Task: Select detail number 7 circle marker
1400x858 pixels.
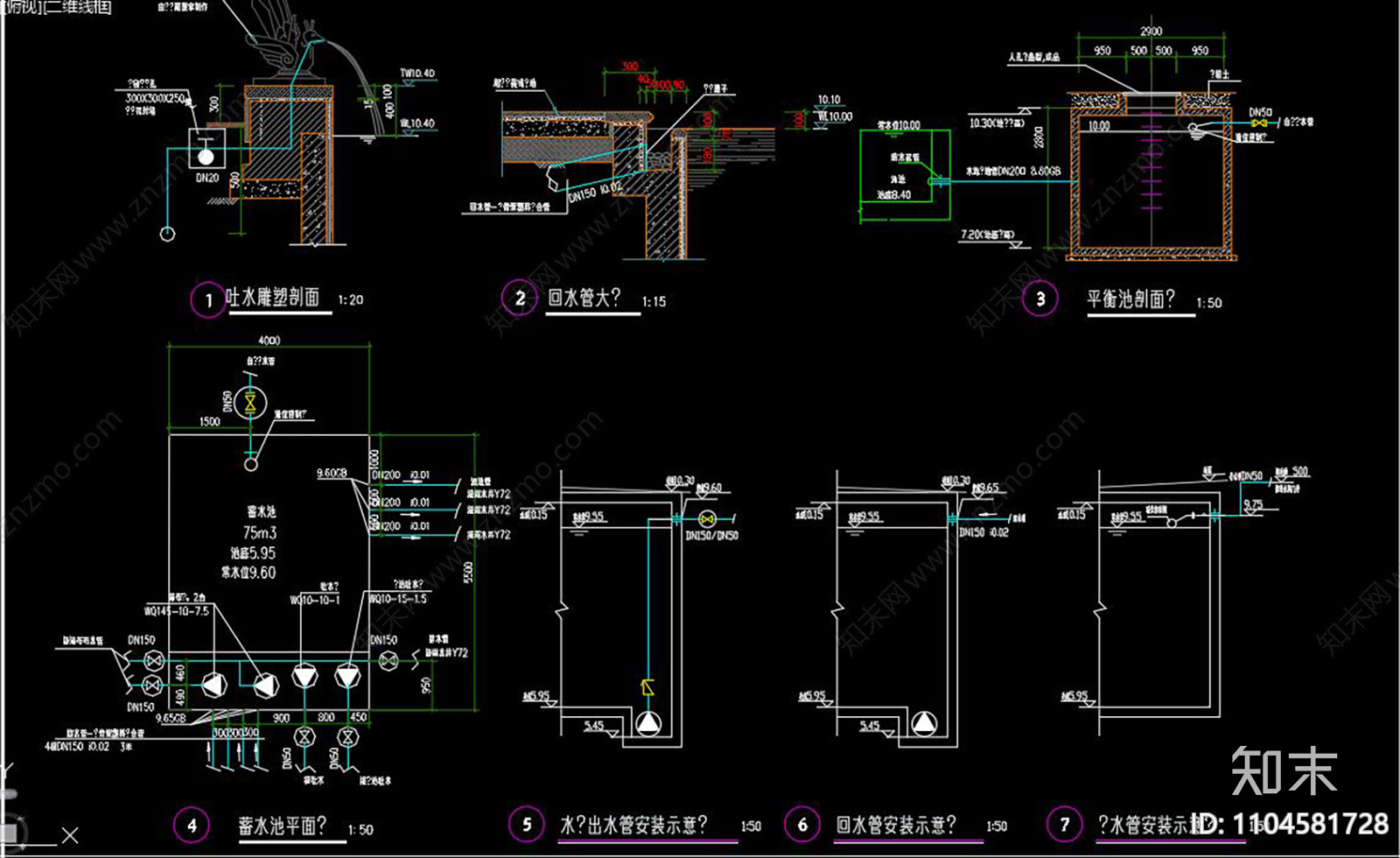Action: (1064, 825)
